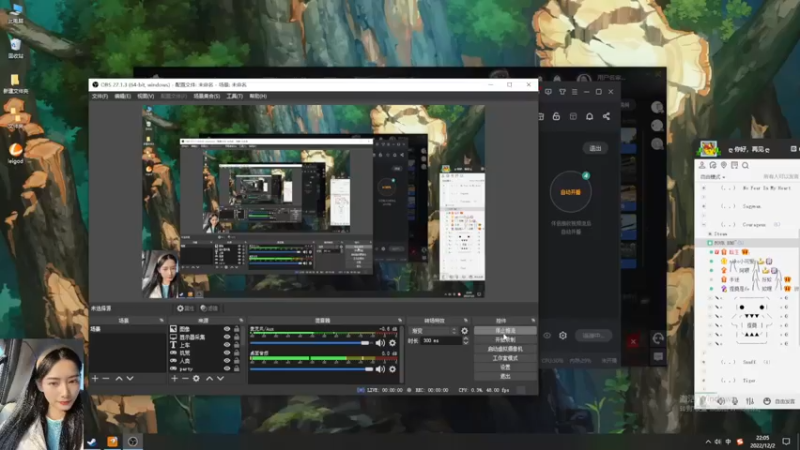Open OBS 设置 settings button

point(505,367)
